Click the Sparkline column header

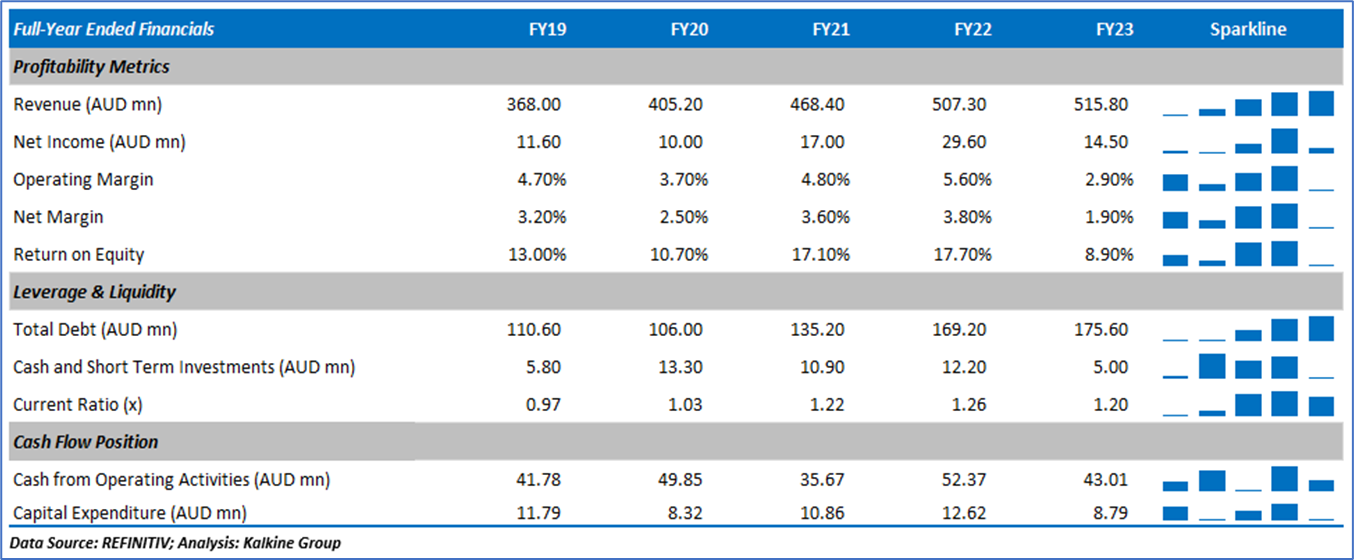pyautogui.click(x=1248, y=30)
